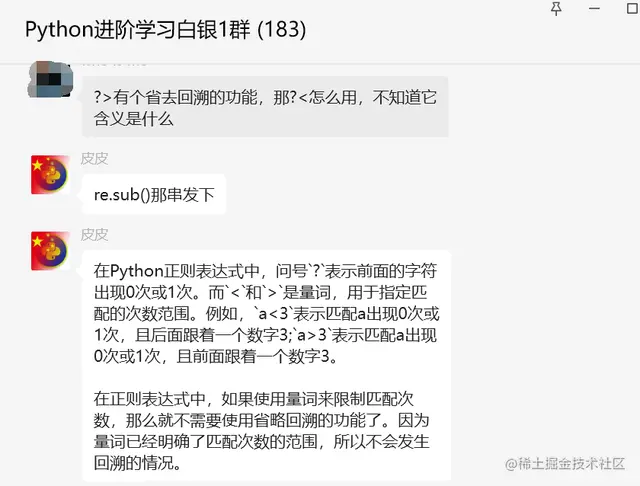Select the 皮皮 name above the long reply
The width and height of the screenshot is (640, 486).
click(x=94, y=235)
